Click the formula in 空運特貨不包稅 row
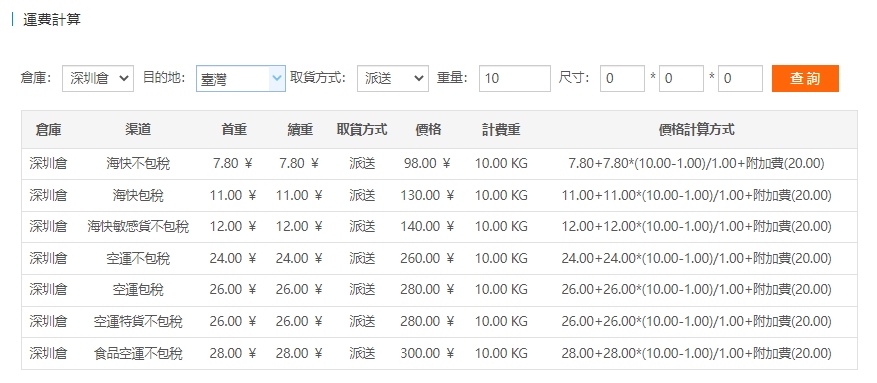The width and height of the screenshot is (877, 383). pyautogui.click(x=696, y=322)
